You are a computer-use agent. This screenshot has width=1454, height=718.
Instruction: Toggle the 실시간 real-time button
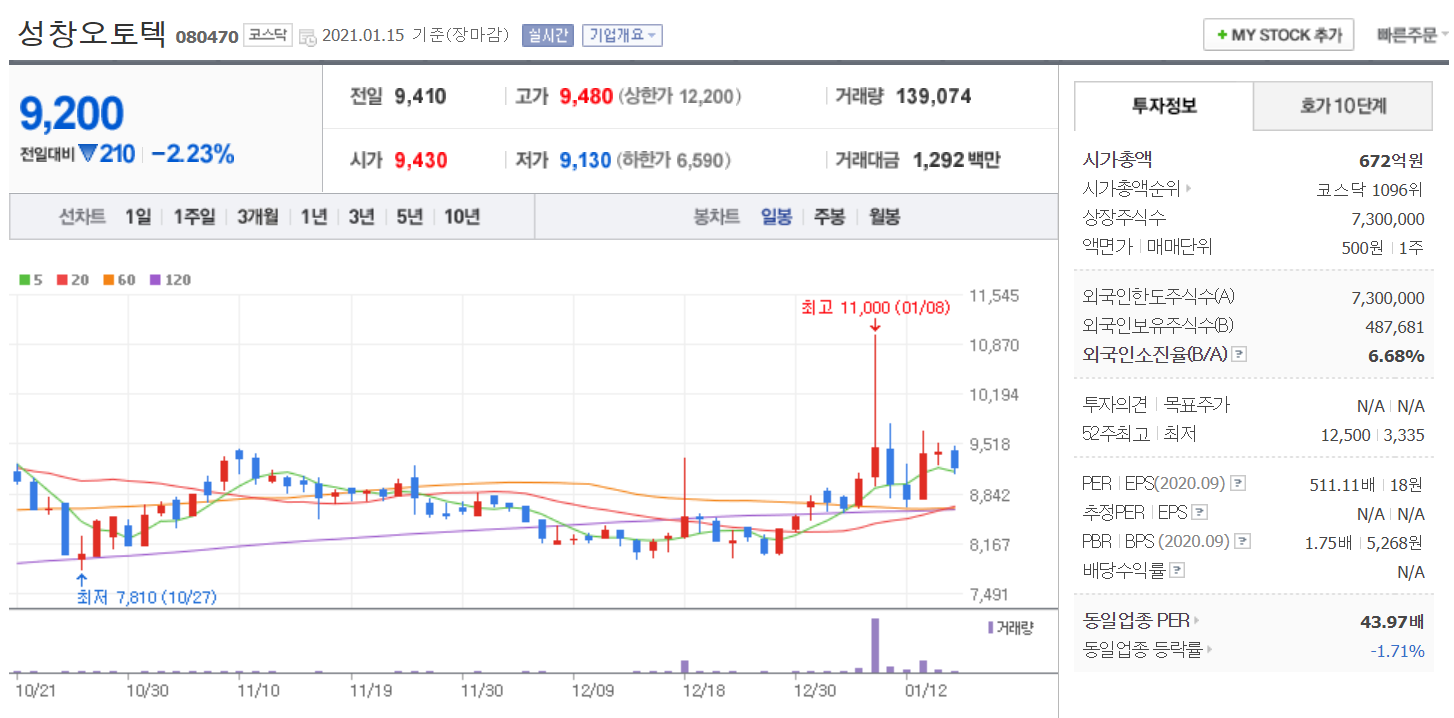(x=547, y=35)
